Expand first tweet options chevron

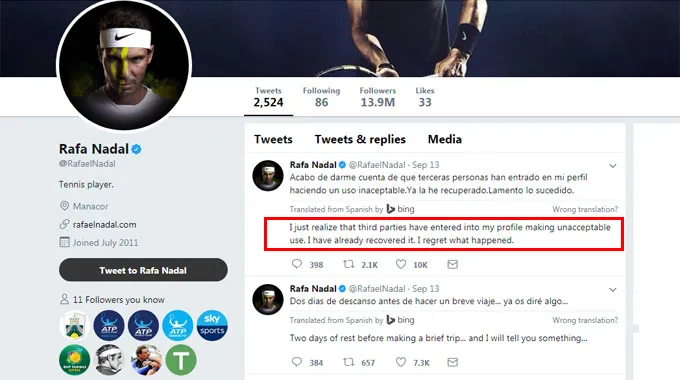point(612,166)
